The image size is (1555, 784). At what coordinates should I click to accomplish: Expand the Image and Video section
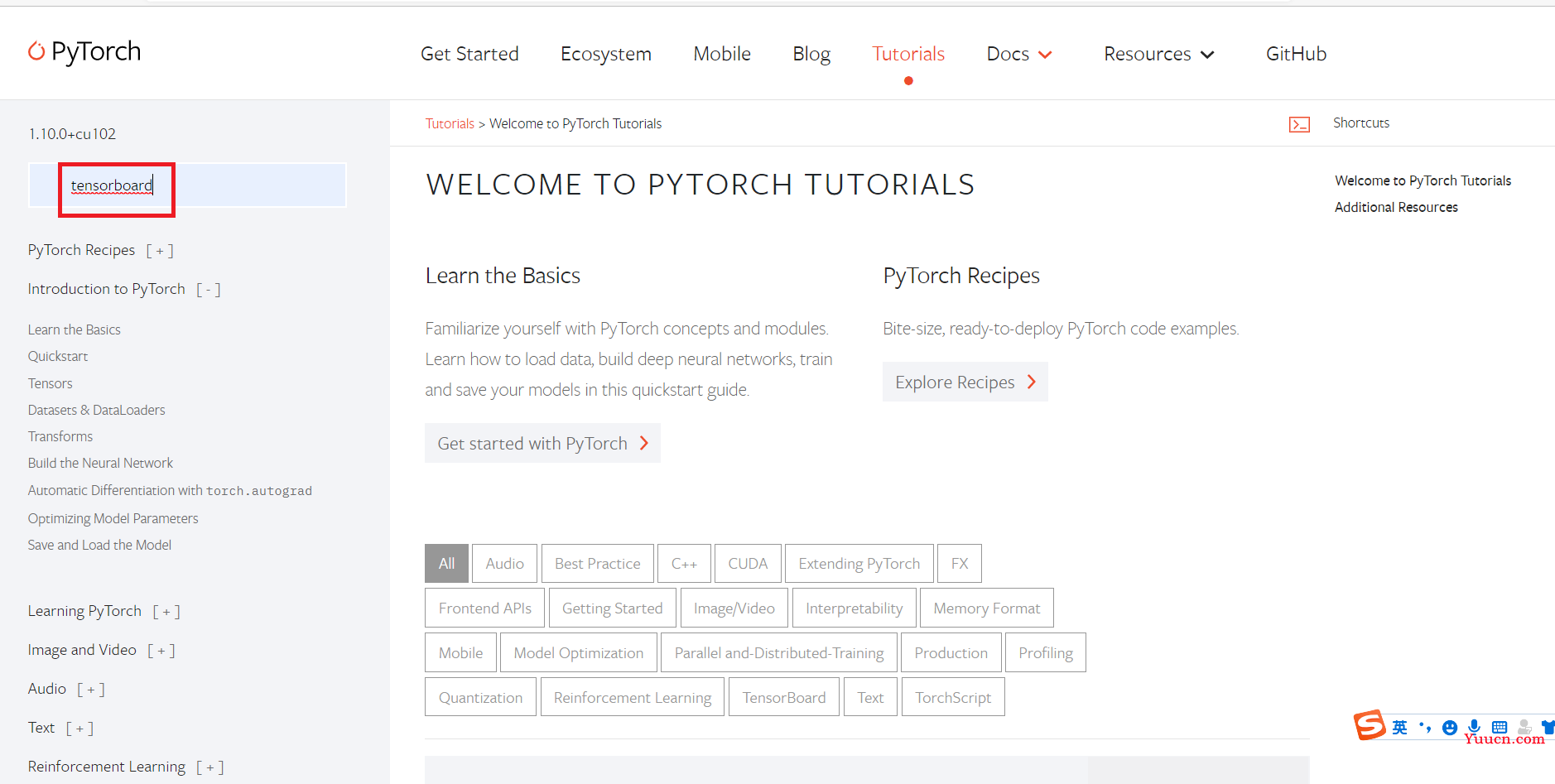[x=161, y=651]
